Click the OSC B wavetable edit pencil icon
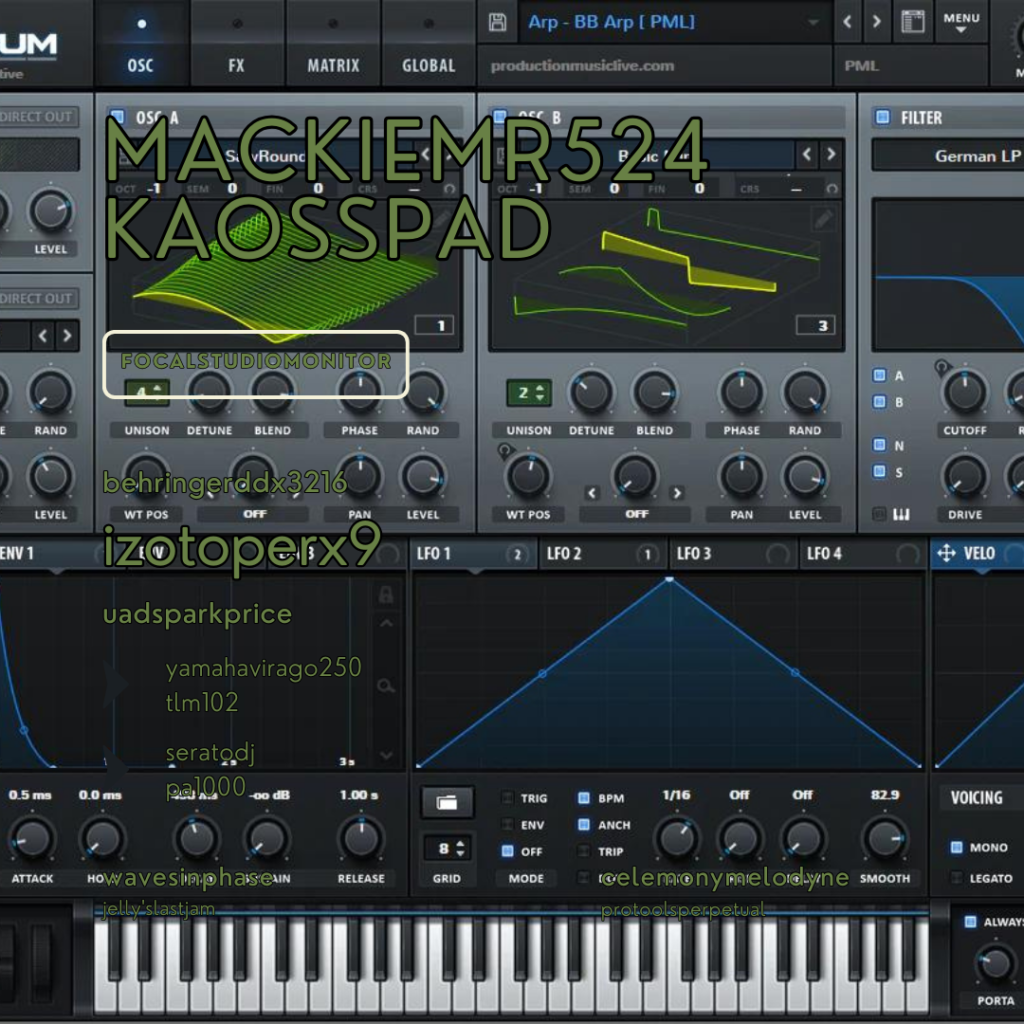The image size is (1024, 1024). click(824, 219)
